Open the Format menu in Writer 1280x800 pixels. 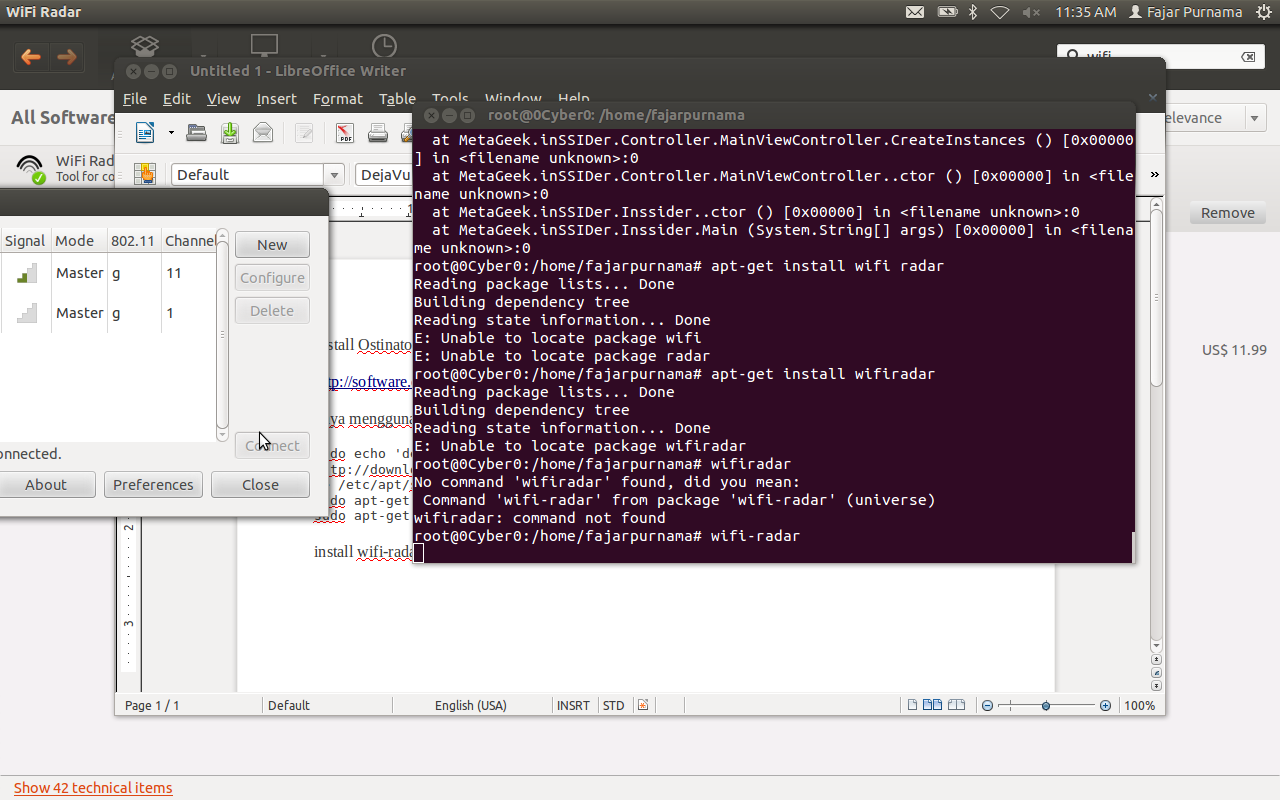tap(337, 98)
